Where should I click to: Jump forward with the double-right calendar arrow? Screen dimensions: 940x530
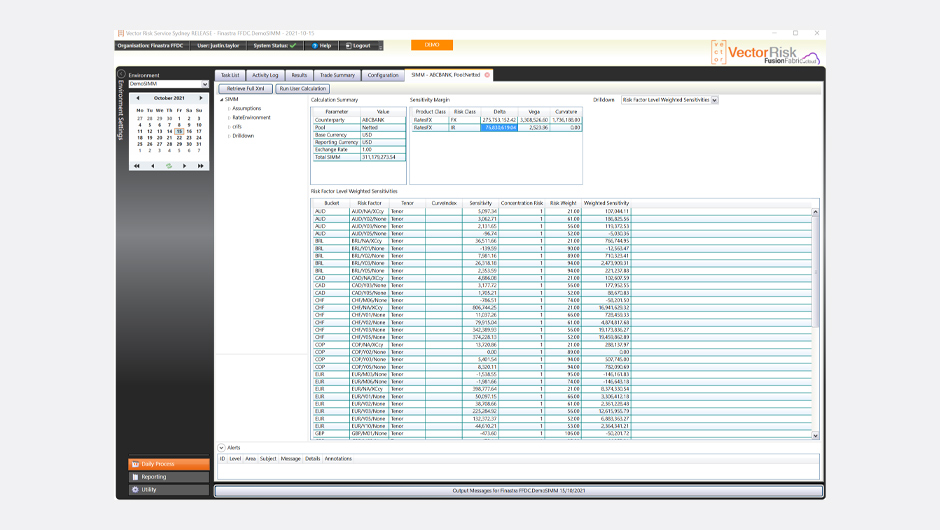pyautogui.click(x=201, y=166)
